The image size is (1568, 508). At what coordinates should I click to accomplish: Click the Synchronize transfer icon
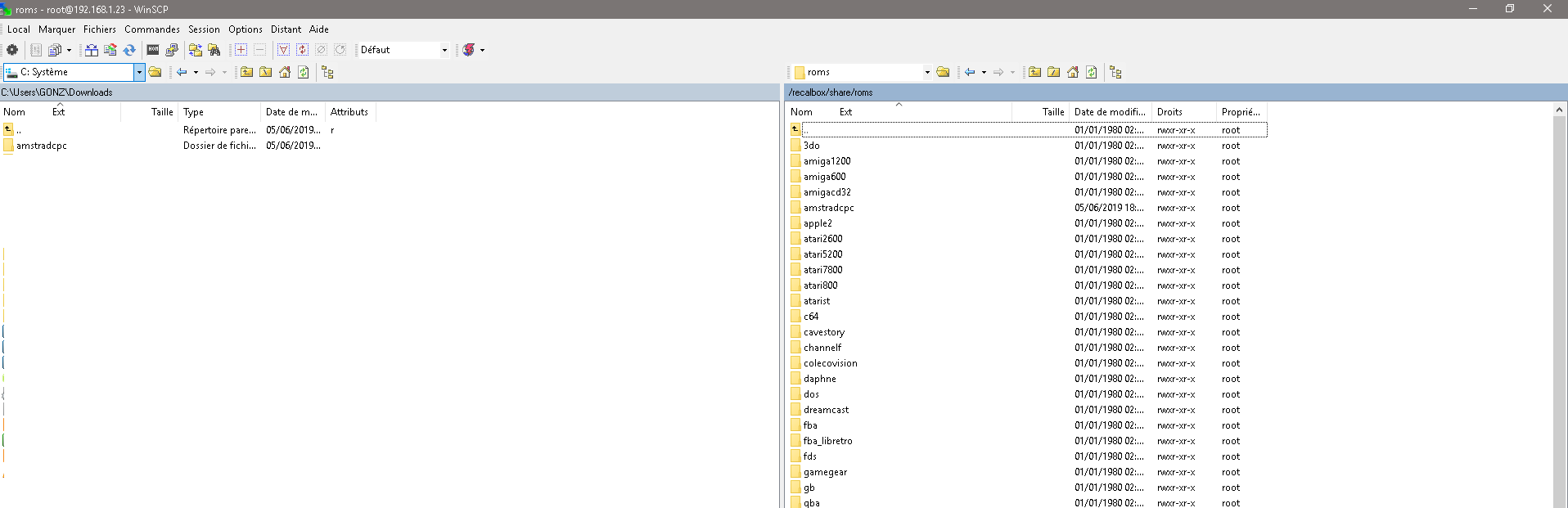(110, 50)
